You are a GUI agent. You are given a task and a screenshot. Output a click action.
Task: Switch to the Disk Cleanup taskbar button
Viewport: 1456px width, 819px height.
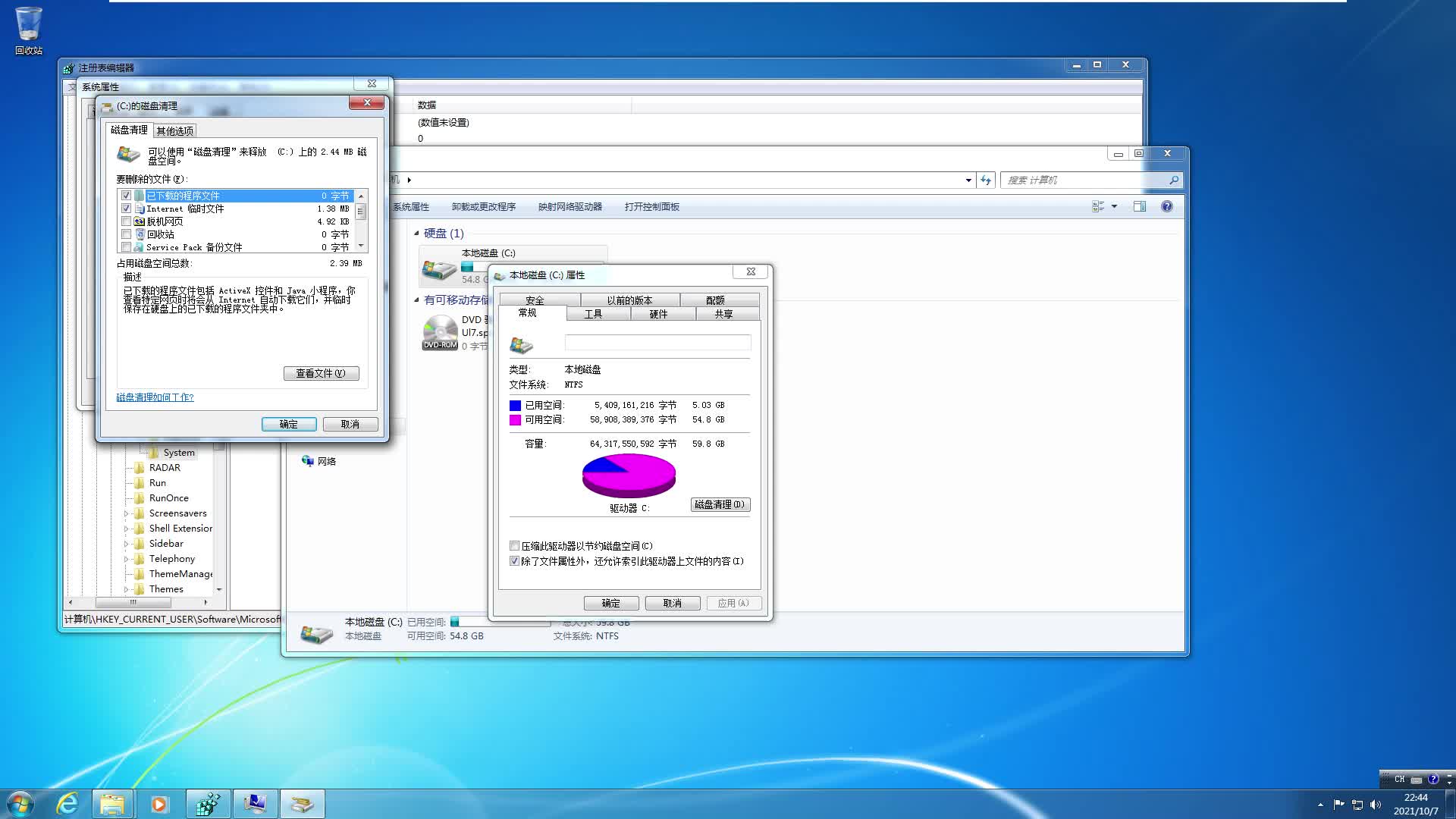[302, 804]
